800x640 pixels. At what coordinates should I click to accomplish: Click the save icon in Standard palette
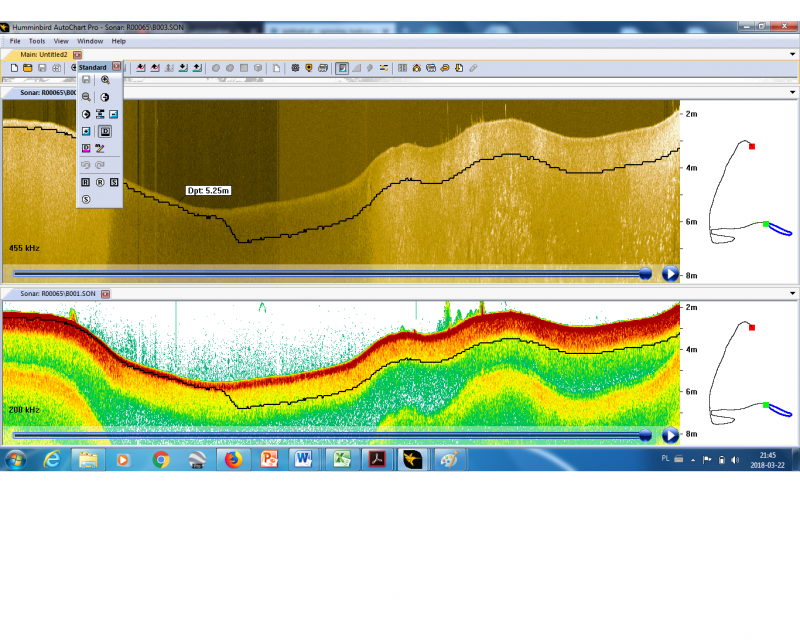[86, 80]
